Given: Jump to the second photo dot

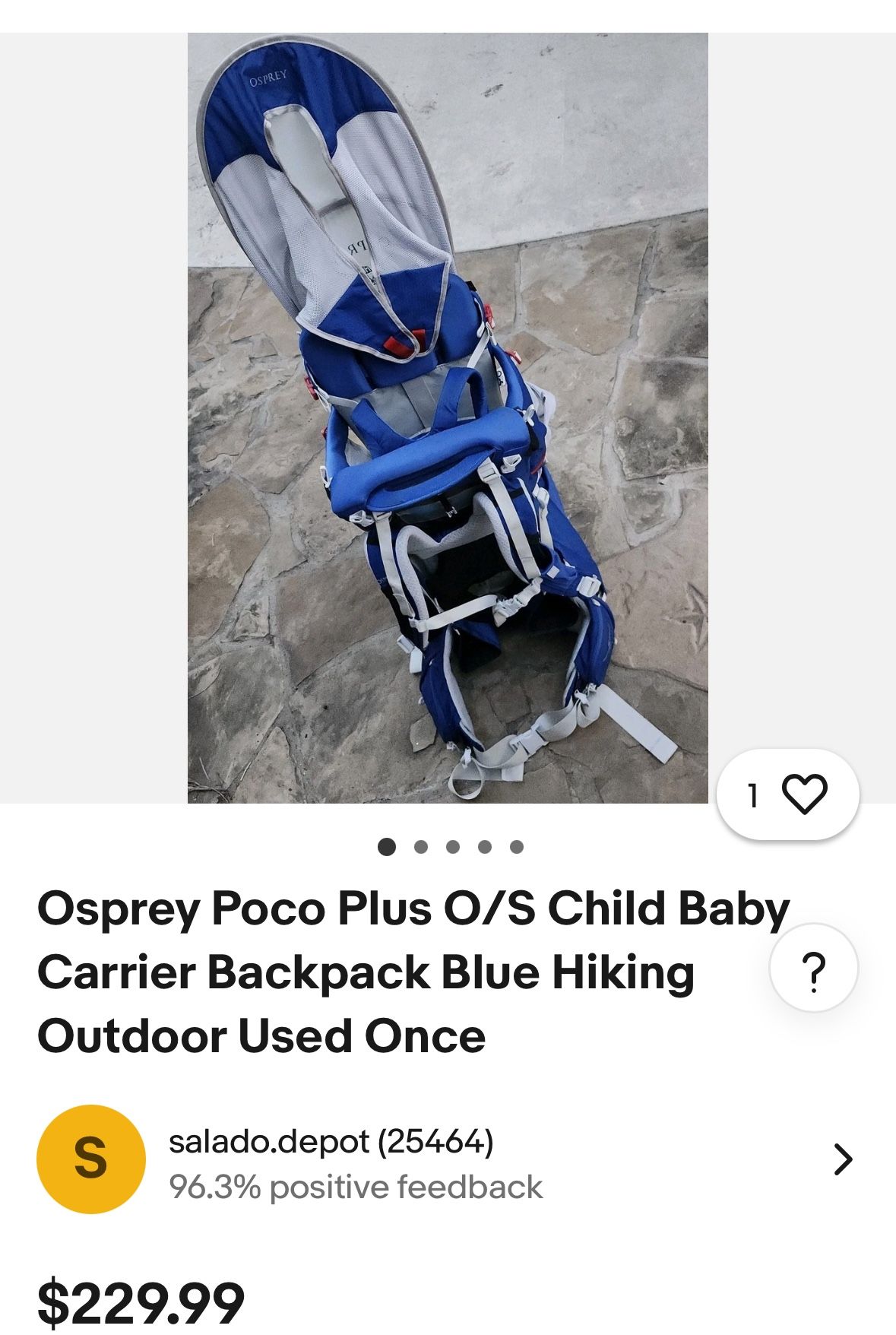Looking at the screenshot, I should 420,847.
